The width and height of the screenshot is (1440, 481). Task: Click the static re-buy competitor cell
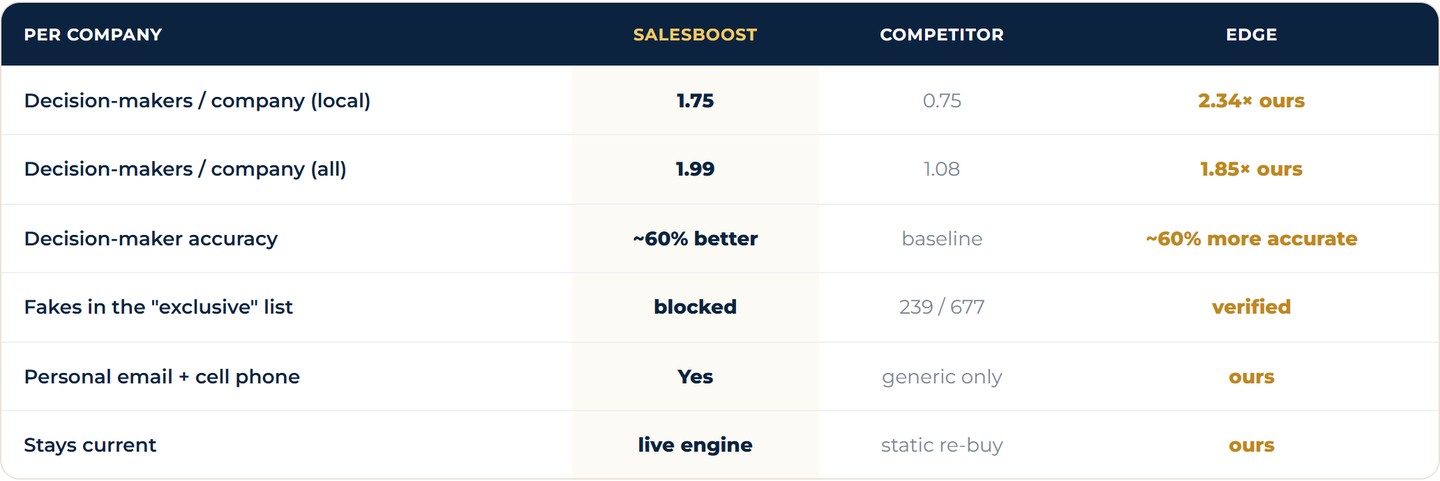(942, 445)
